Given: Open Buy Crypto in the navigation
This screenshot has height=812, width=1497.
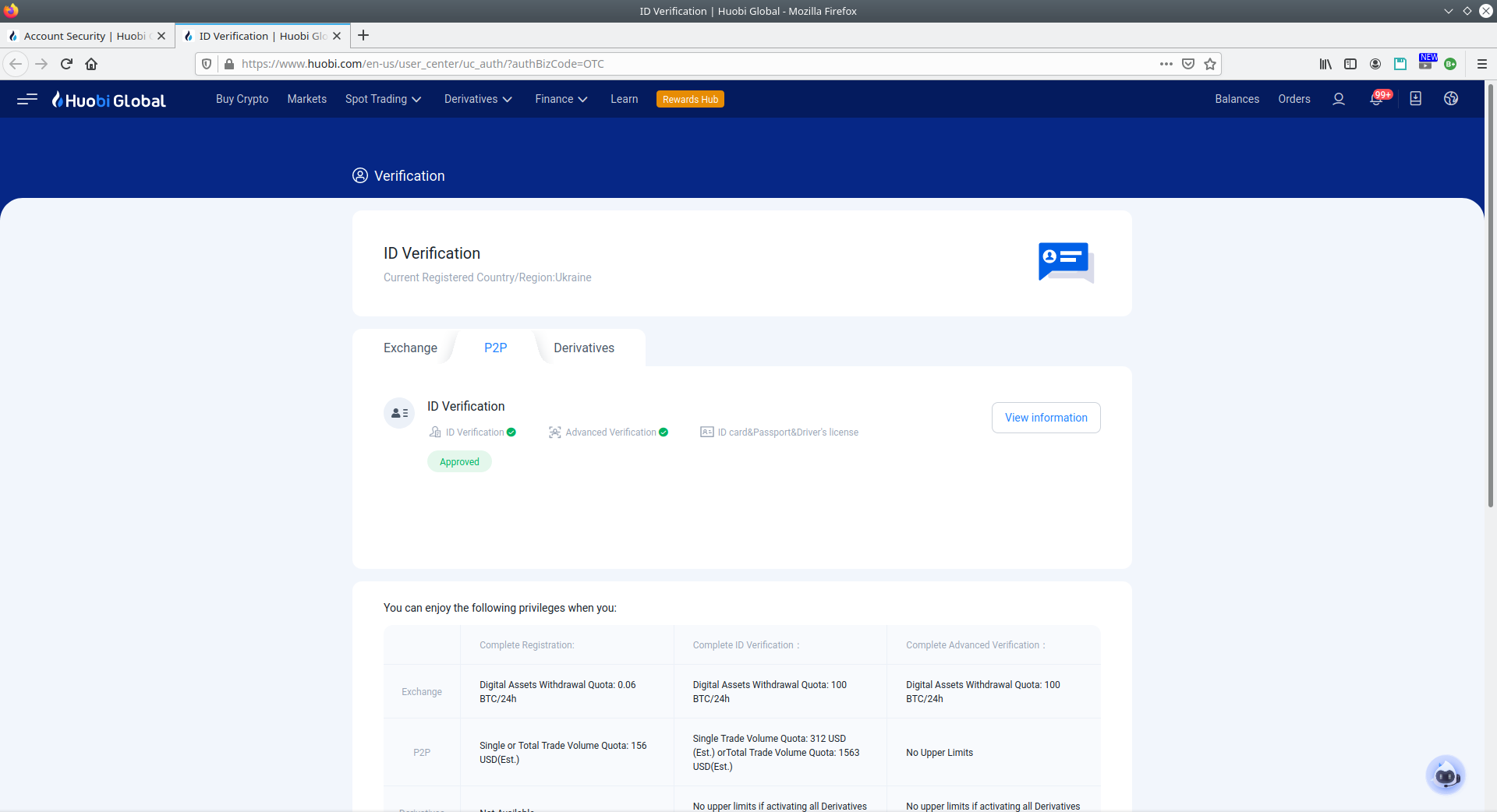Looking at the screenshot, I should [x=242, y=99].
